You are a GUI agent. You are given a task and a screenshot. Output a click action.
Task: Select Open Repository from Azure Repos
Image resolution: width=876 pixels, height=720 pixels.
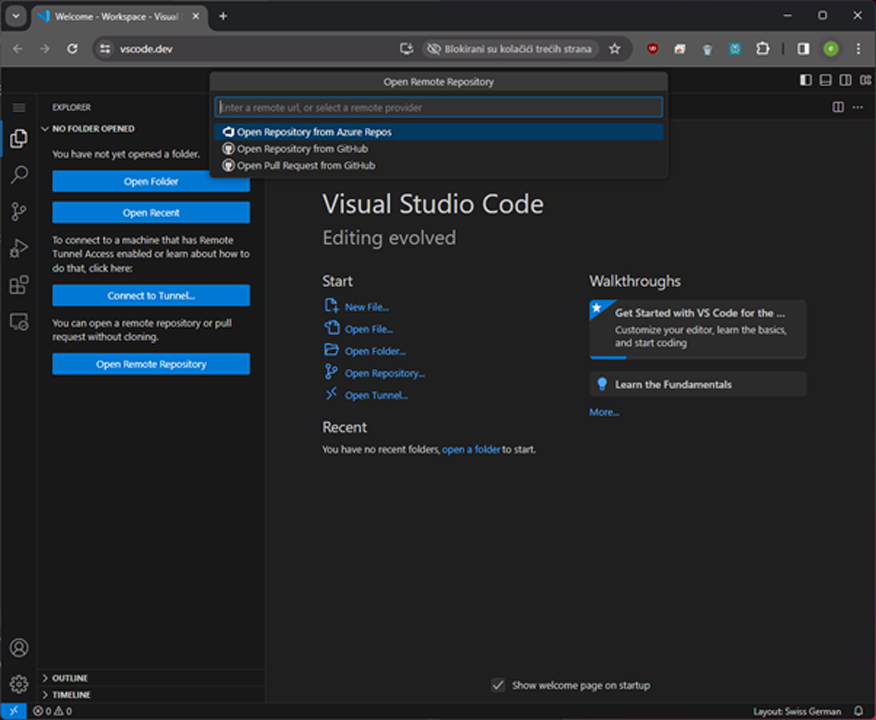pyautogui.click(x=439, y=132)
